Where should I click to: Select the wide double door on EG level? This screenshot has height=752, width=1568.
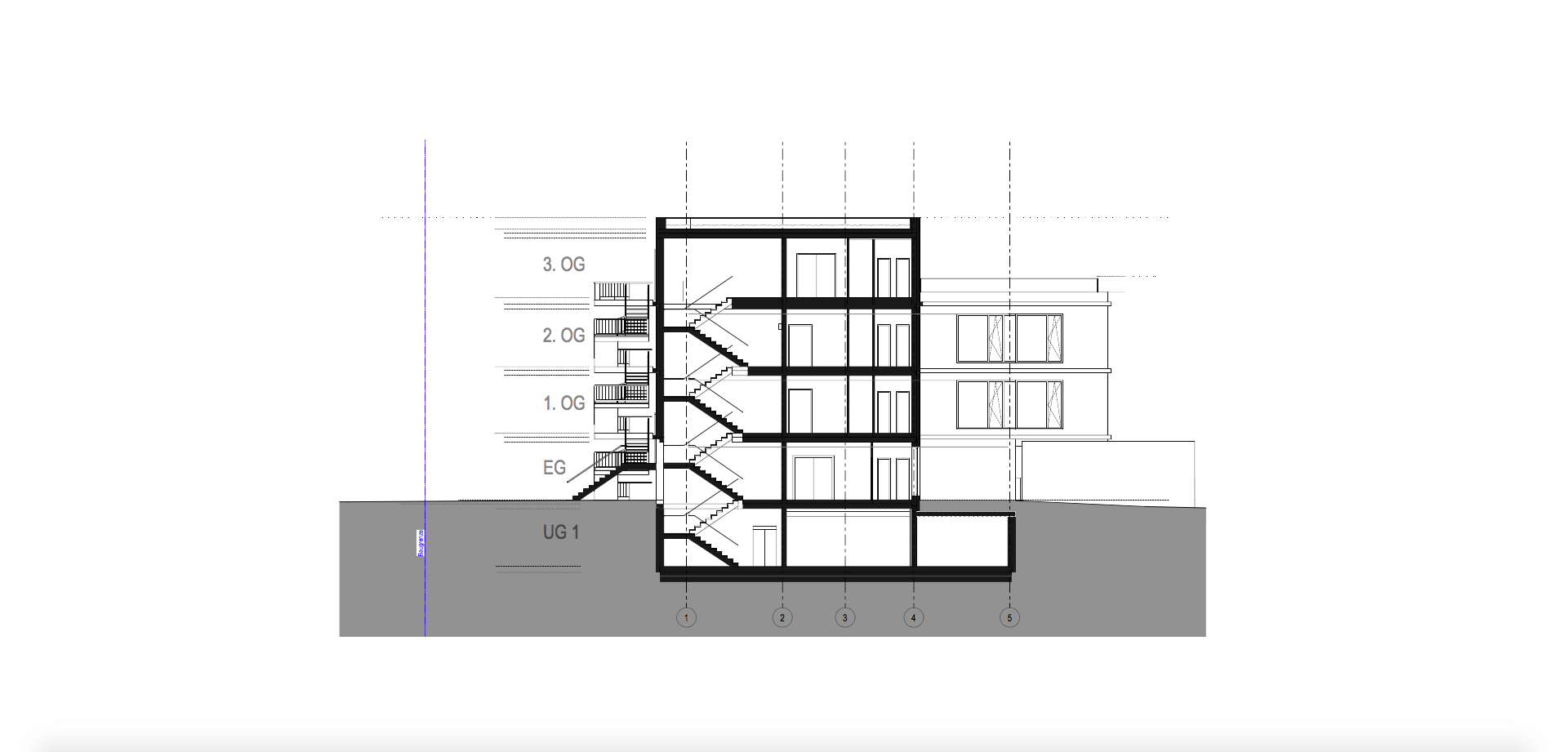tap(813, 478)
